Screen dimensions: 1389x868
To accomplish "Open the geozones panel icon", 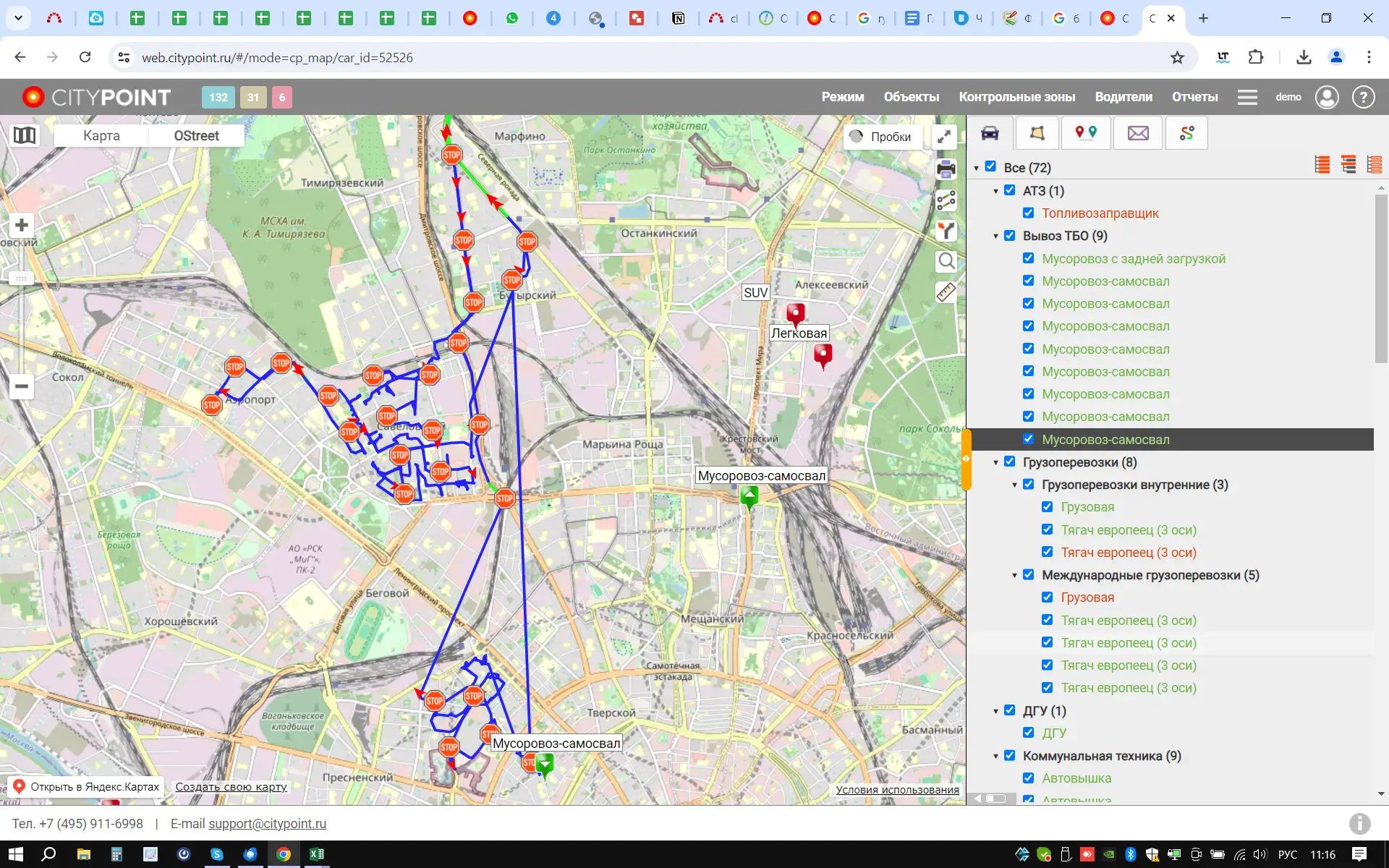I will pyautogui.click(x=1037, y=133).
